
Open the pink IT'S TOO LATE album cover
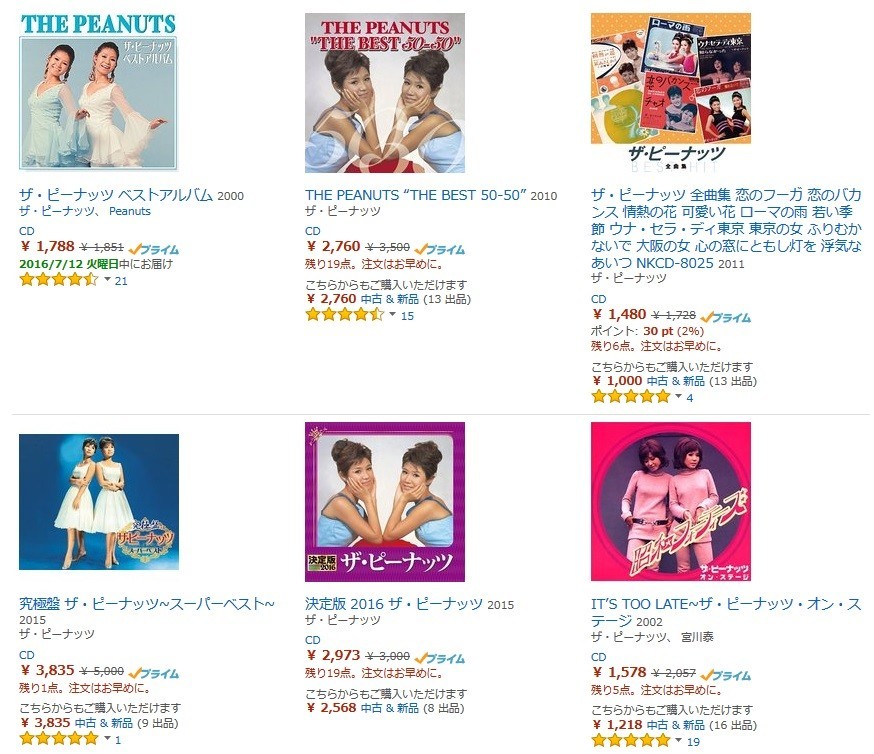click(x=671, y=502)
